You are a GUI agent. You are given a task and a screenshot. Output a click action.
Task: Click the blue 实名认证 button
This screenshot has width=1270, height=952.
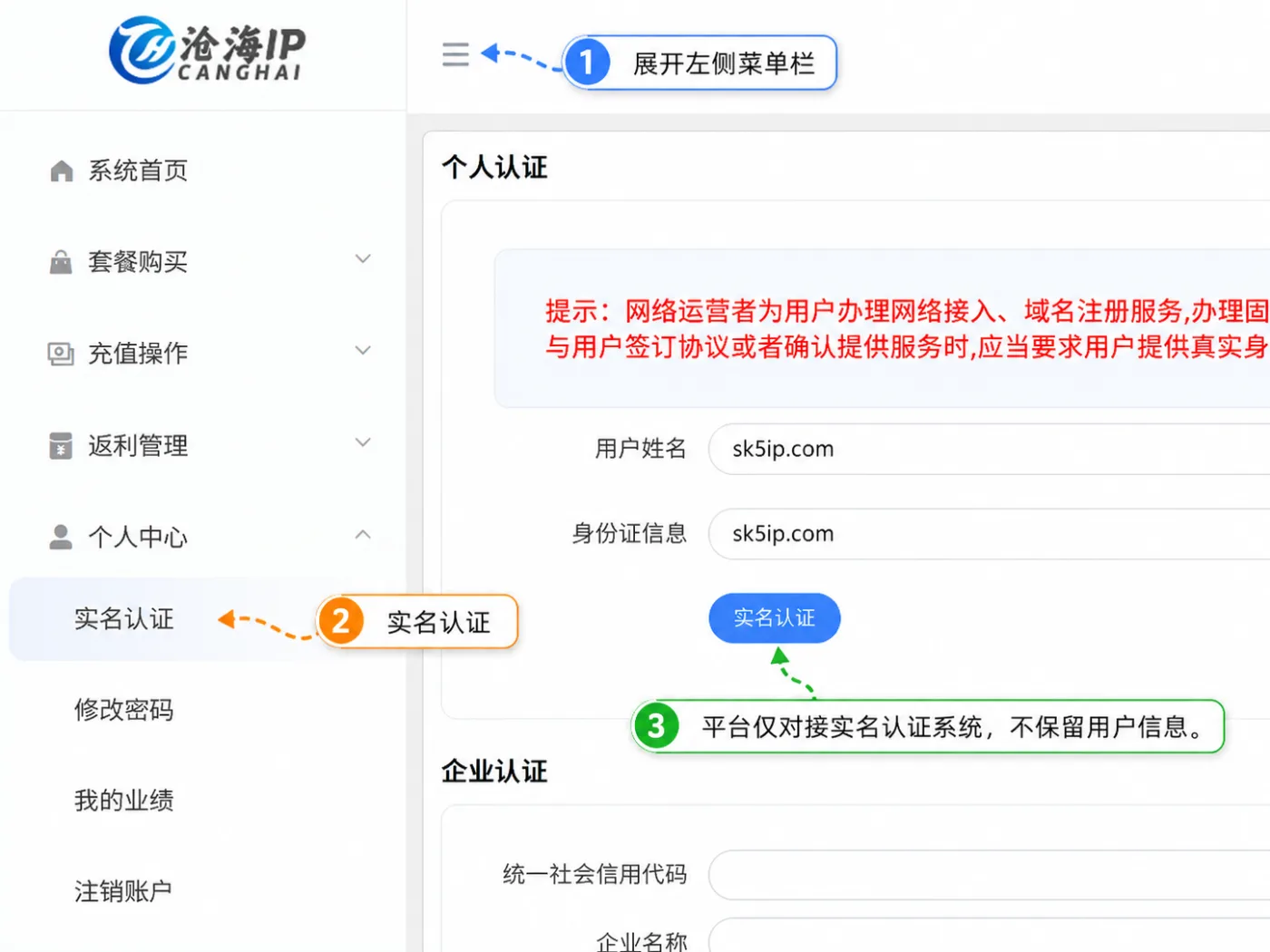pyautogui.click(x=774, y=618)
